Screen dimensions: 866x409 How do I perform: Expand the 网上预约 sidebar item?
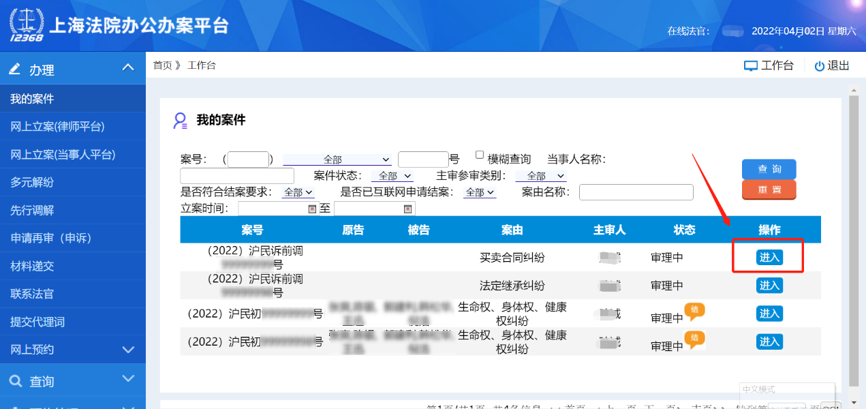click(128, 349)
